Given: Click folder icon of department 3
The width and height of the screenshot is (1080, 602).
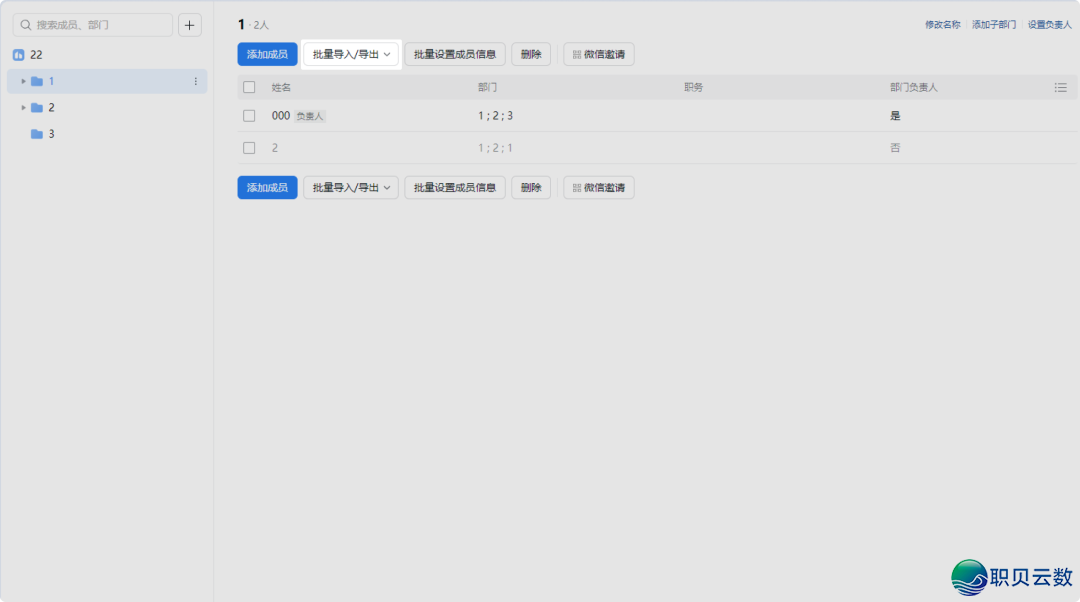Looking at the screenshot, I should tap(37, 134).
